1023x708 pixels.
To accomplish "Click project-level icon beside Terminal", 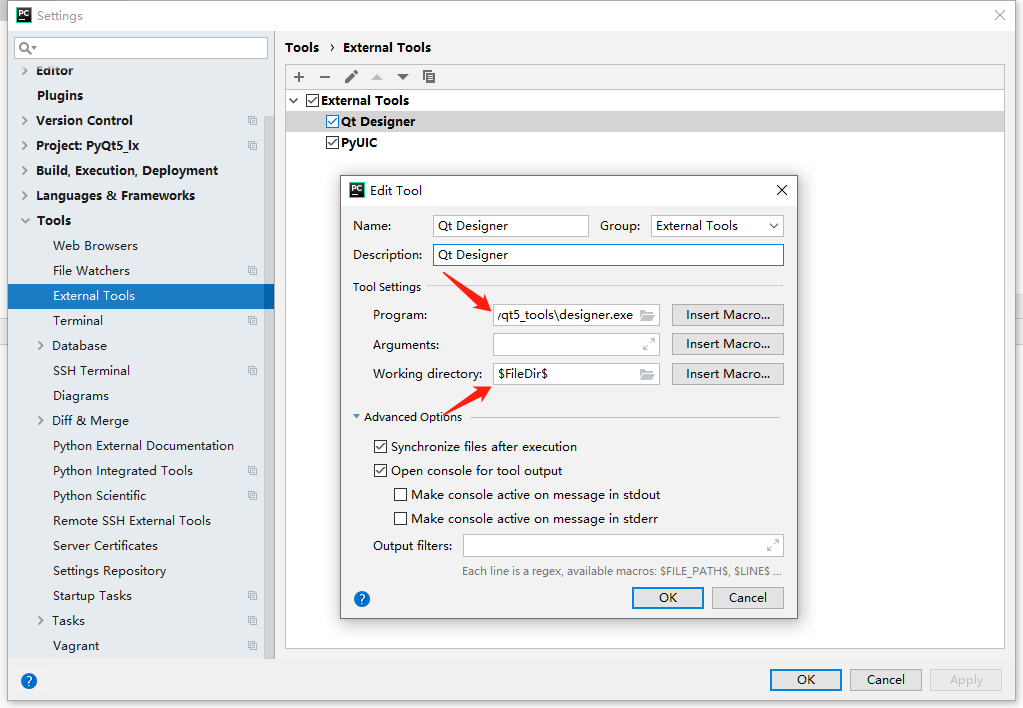I will click(x=252, y=321).
